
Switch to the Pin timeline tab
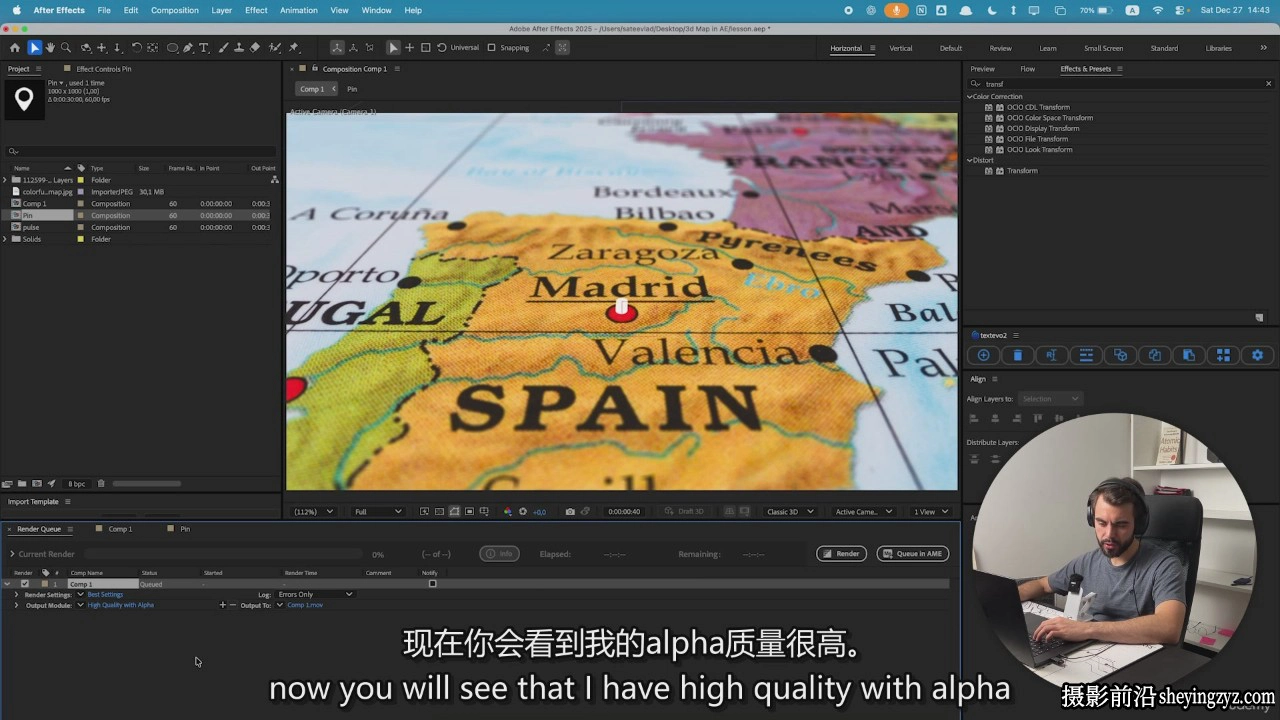(185, 529)
